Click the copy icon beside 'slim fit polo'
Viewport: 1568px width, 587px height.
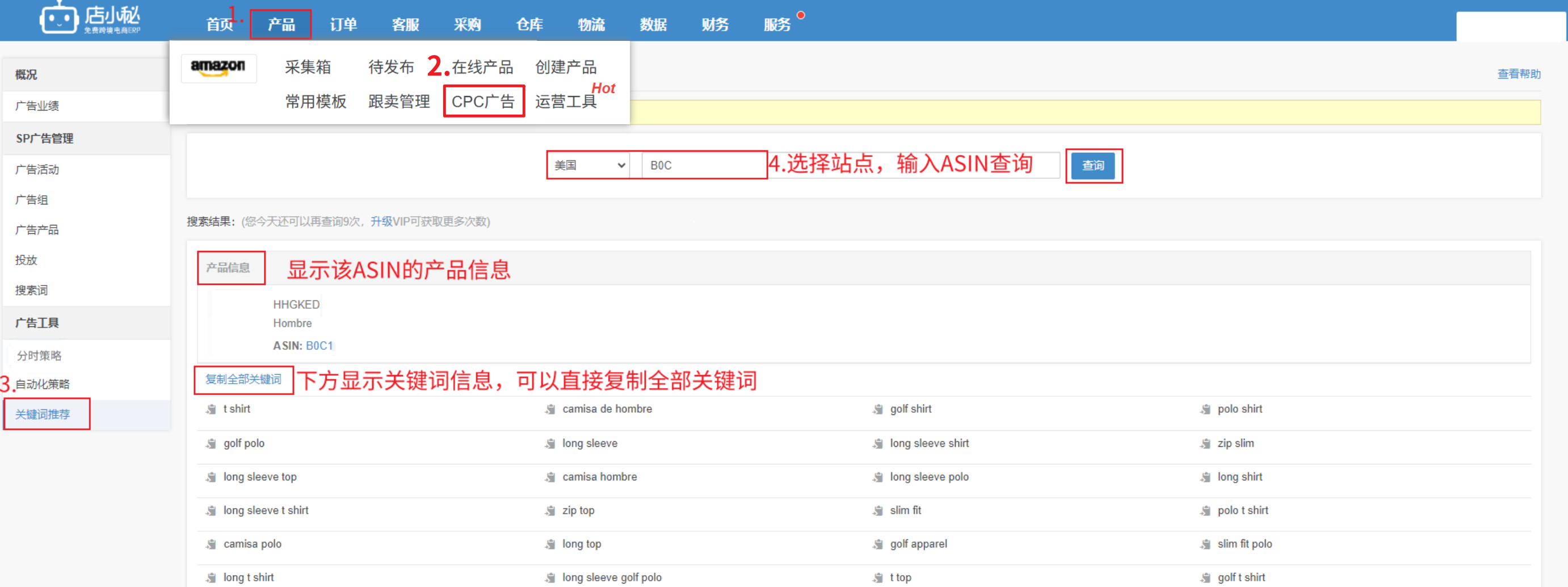1205,544
